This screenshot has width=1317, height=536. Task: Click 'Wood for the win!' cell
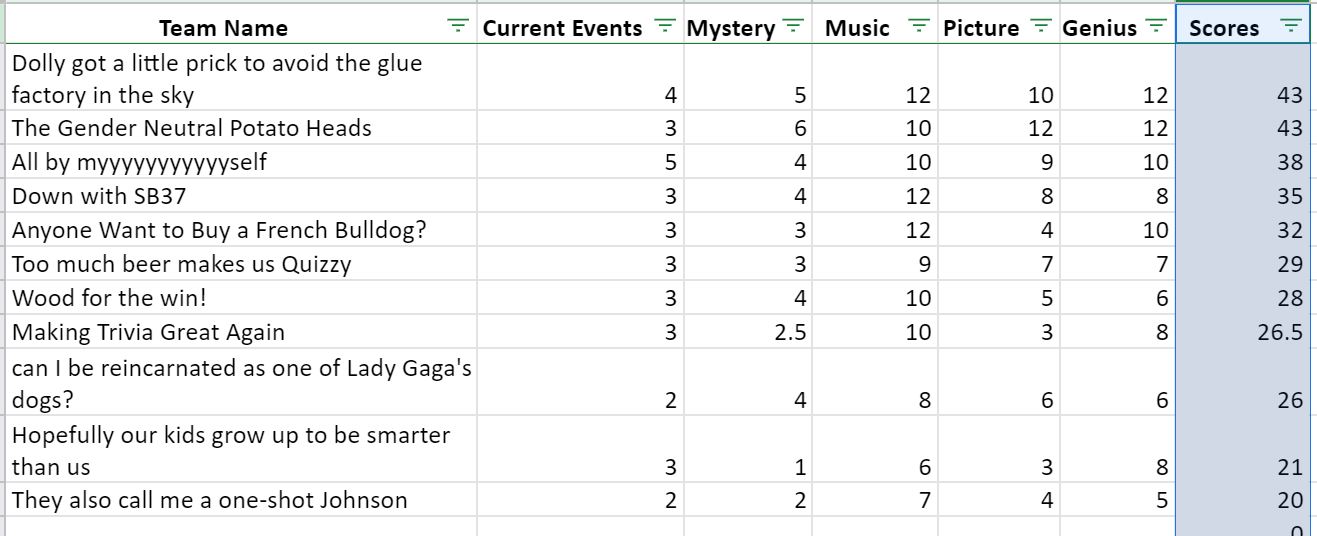coord(241,298)
